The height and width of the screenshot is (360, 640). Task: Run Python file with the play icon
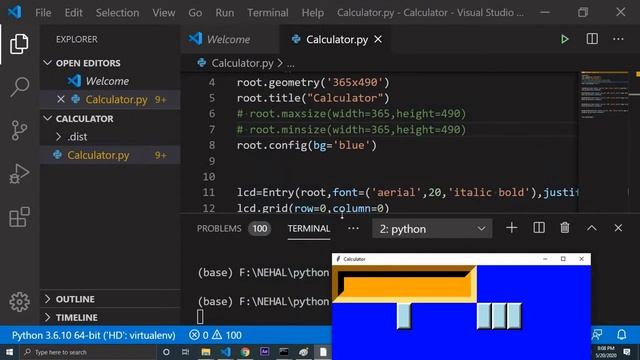click(x=564, y=39)
